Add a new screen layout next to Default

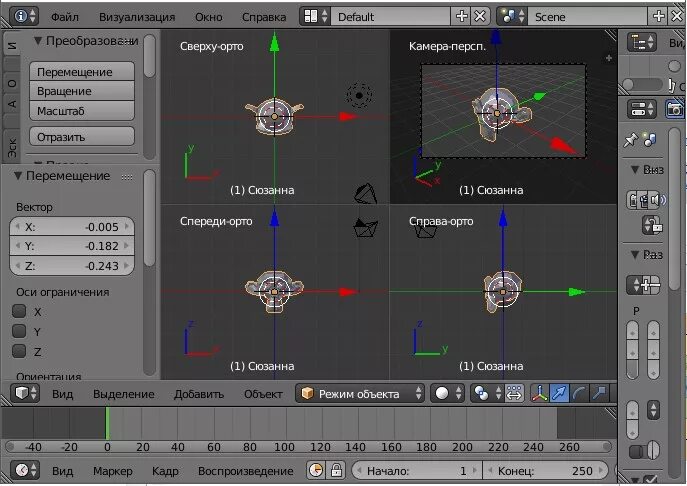pos(461,17)
